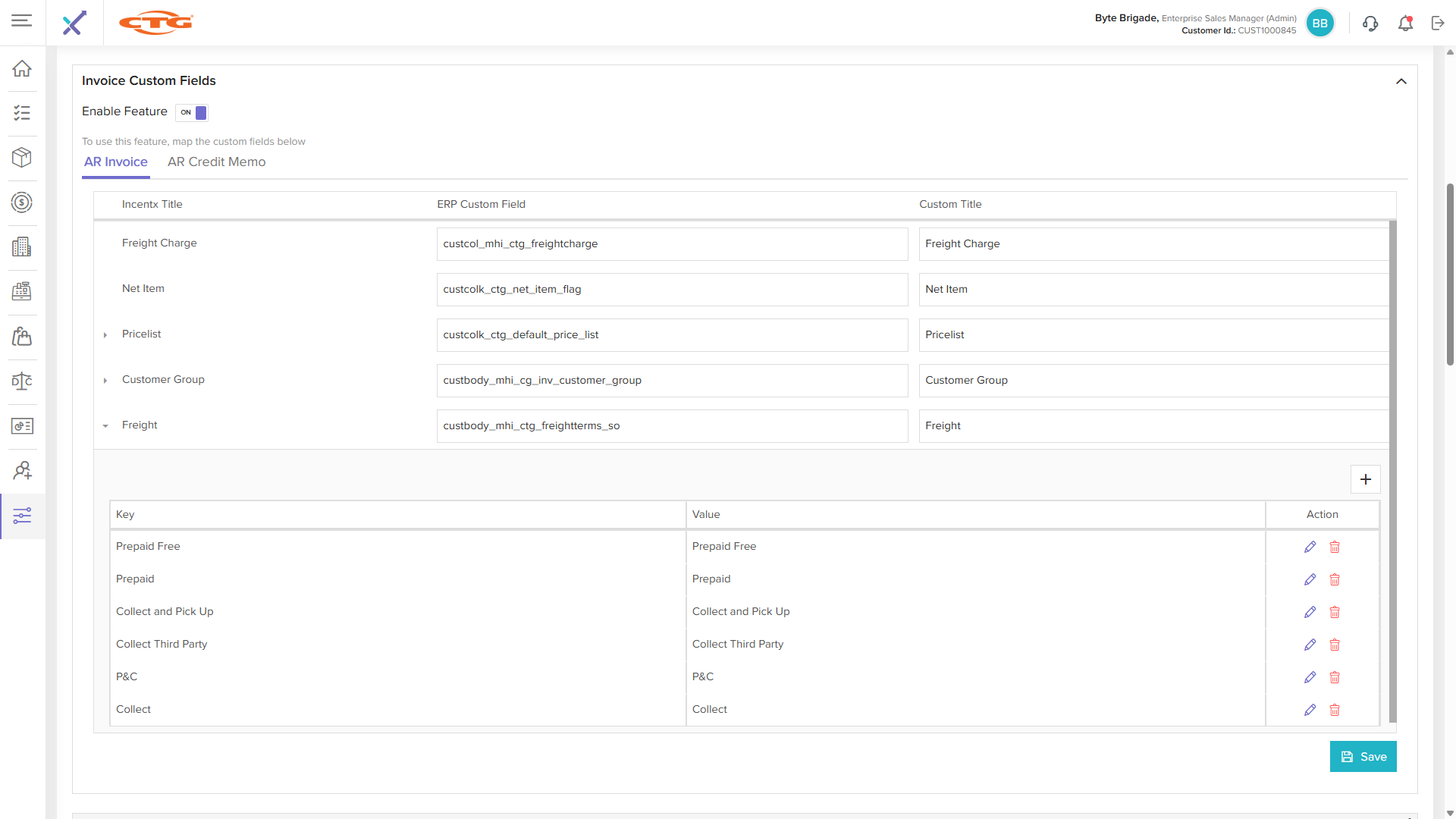The height and width of the screenshot is (819, 1456).
Task: Open the Home icon in sidebar
Action: coord(22,68)
